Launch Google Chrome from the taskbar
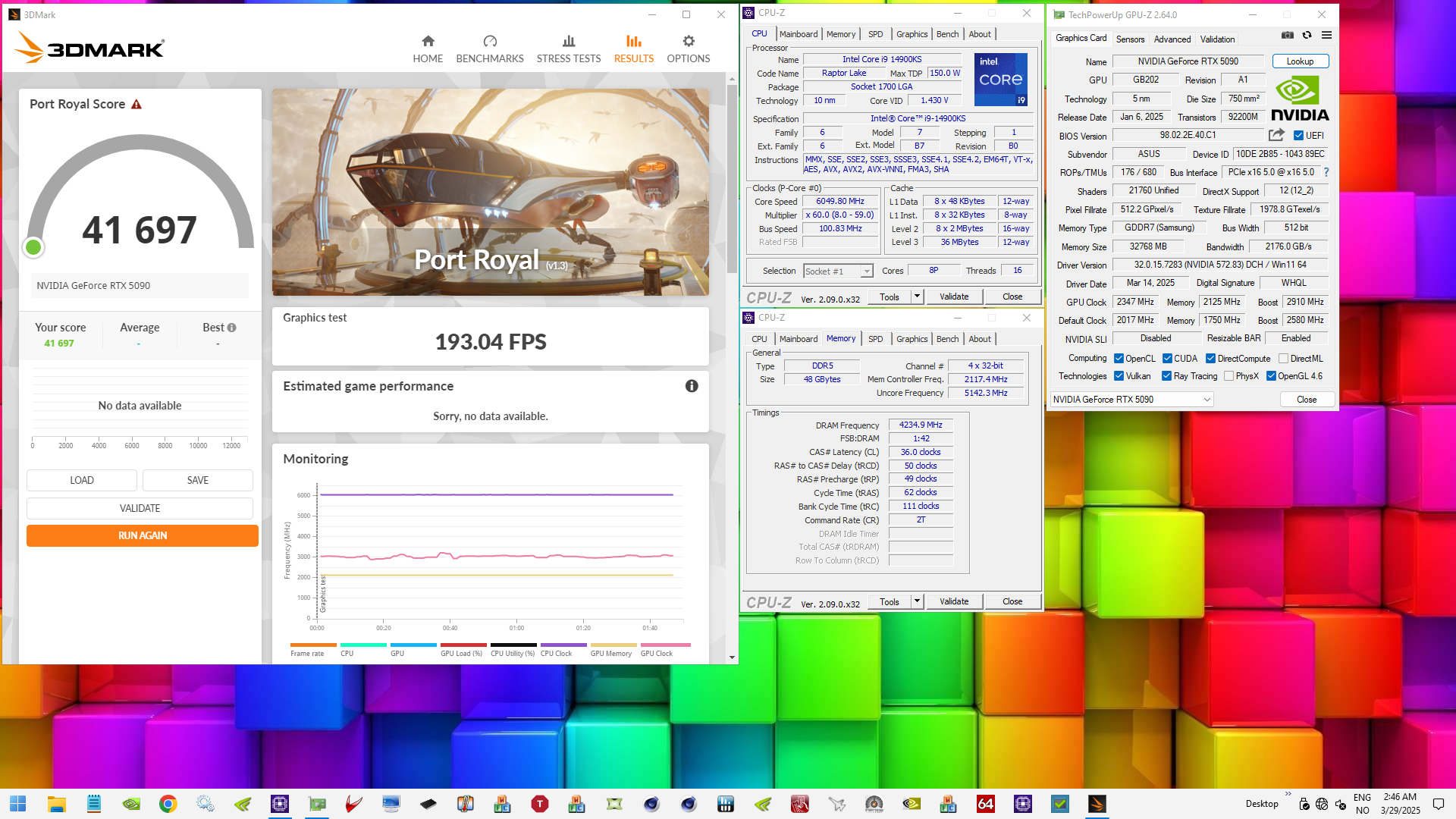 tap(168, 804)
